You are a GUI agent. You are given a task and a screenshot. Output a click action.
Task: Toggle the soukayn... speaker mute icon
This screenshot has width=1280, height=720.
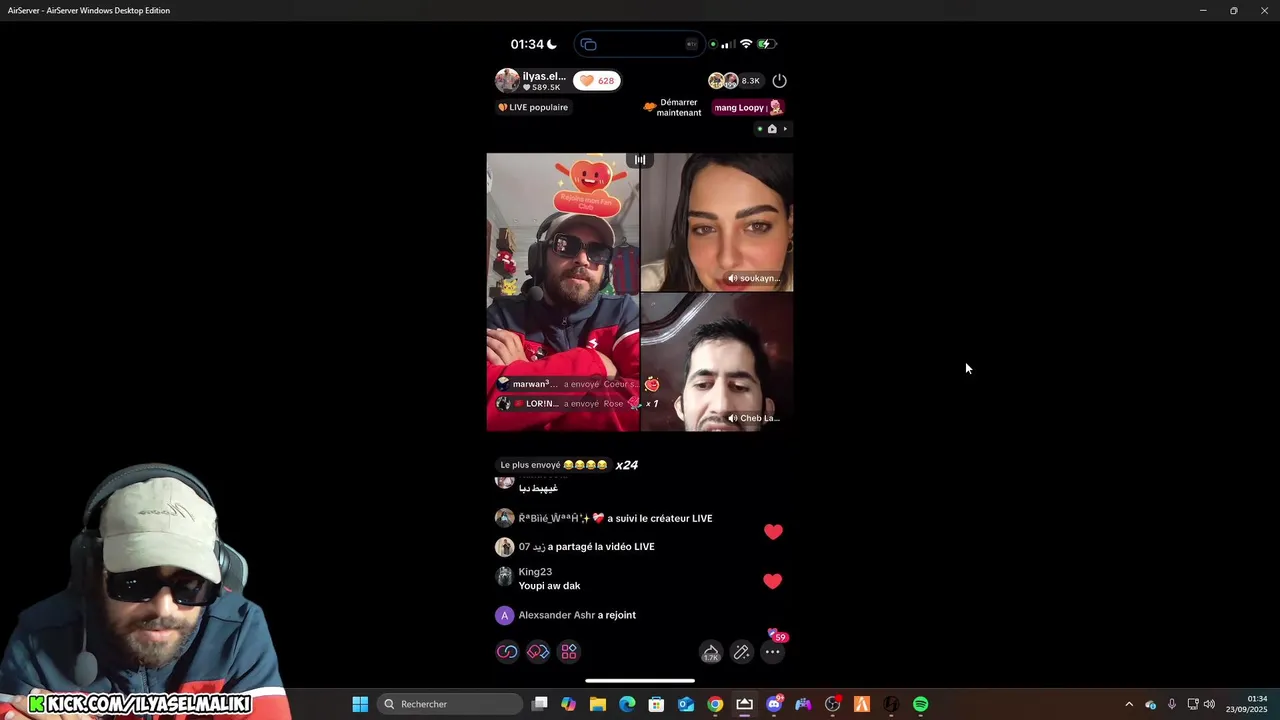click(733, 279)
